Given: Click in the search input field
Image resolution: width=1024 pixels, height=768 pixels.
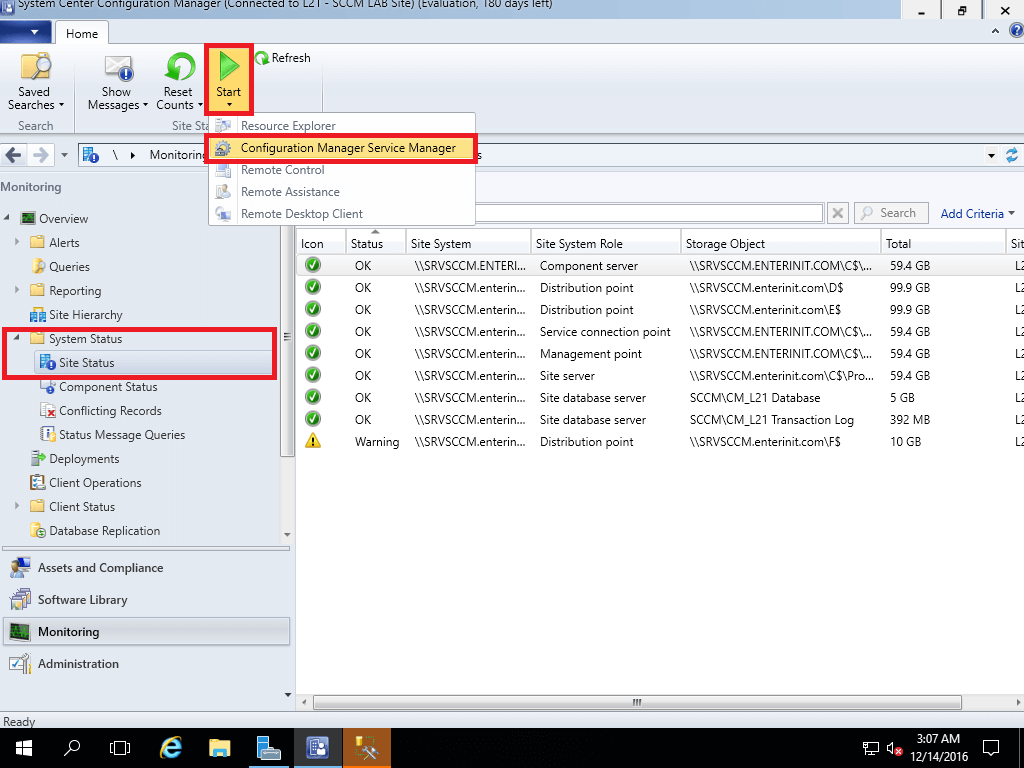Looking at the screenshot, I should 648,213.
